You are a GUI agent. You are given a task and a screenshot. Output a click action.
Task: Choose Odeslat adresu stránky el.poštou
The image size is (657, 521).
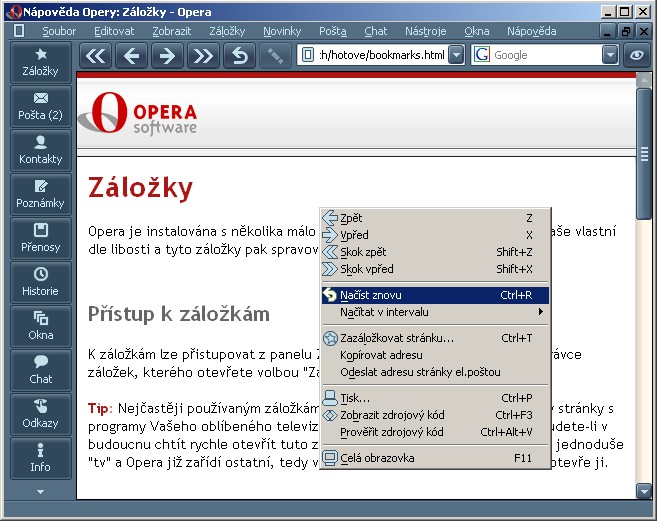(435, 372)
